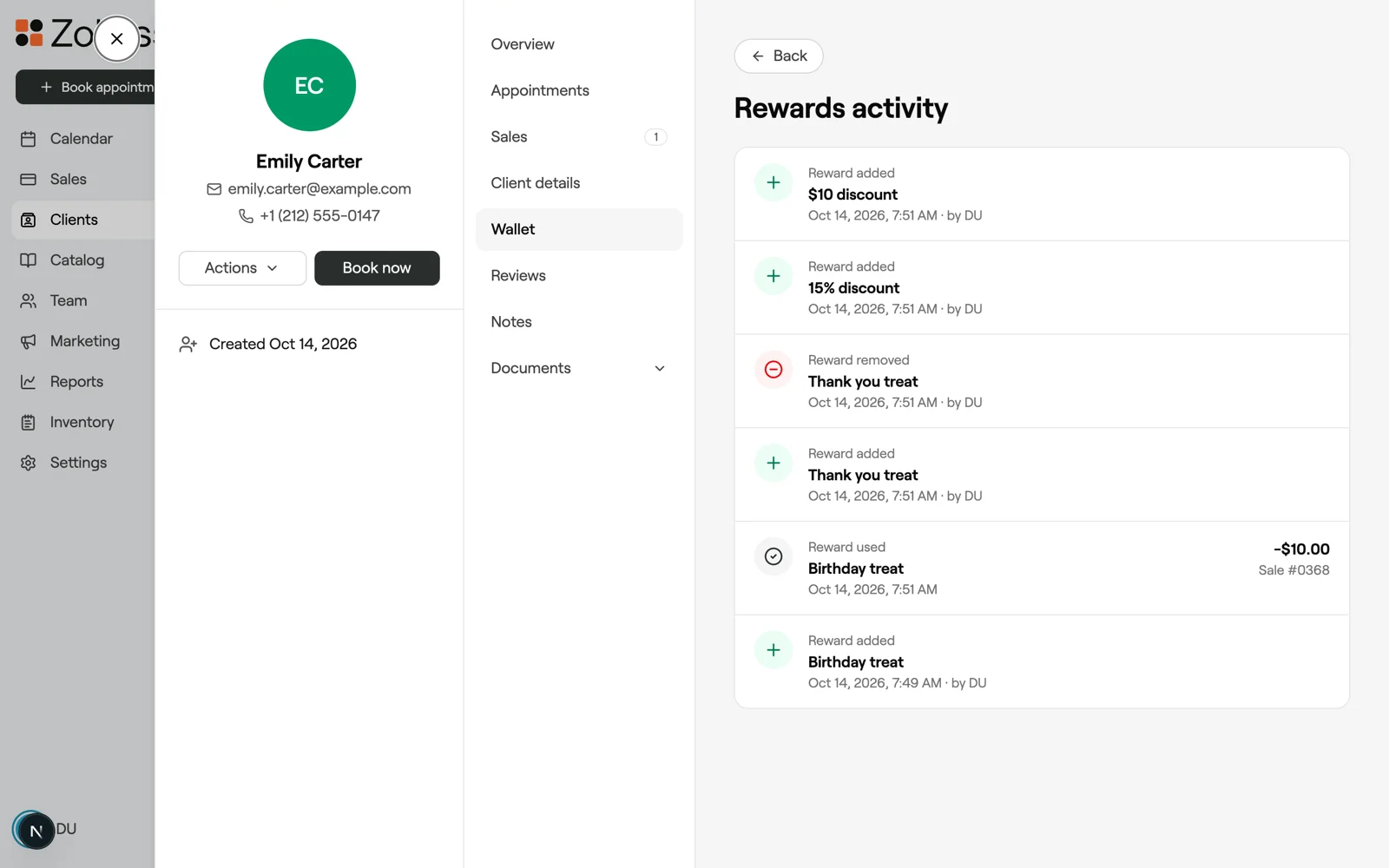Click the +1 (212) 555-0147 phone number
The image size is (1389, 868).
click(x=319, y=216)
